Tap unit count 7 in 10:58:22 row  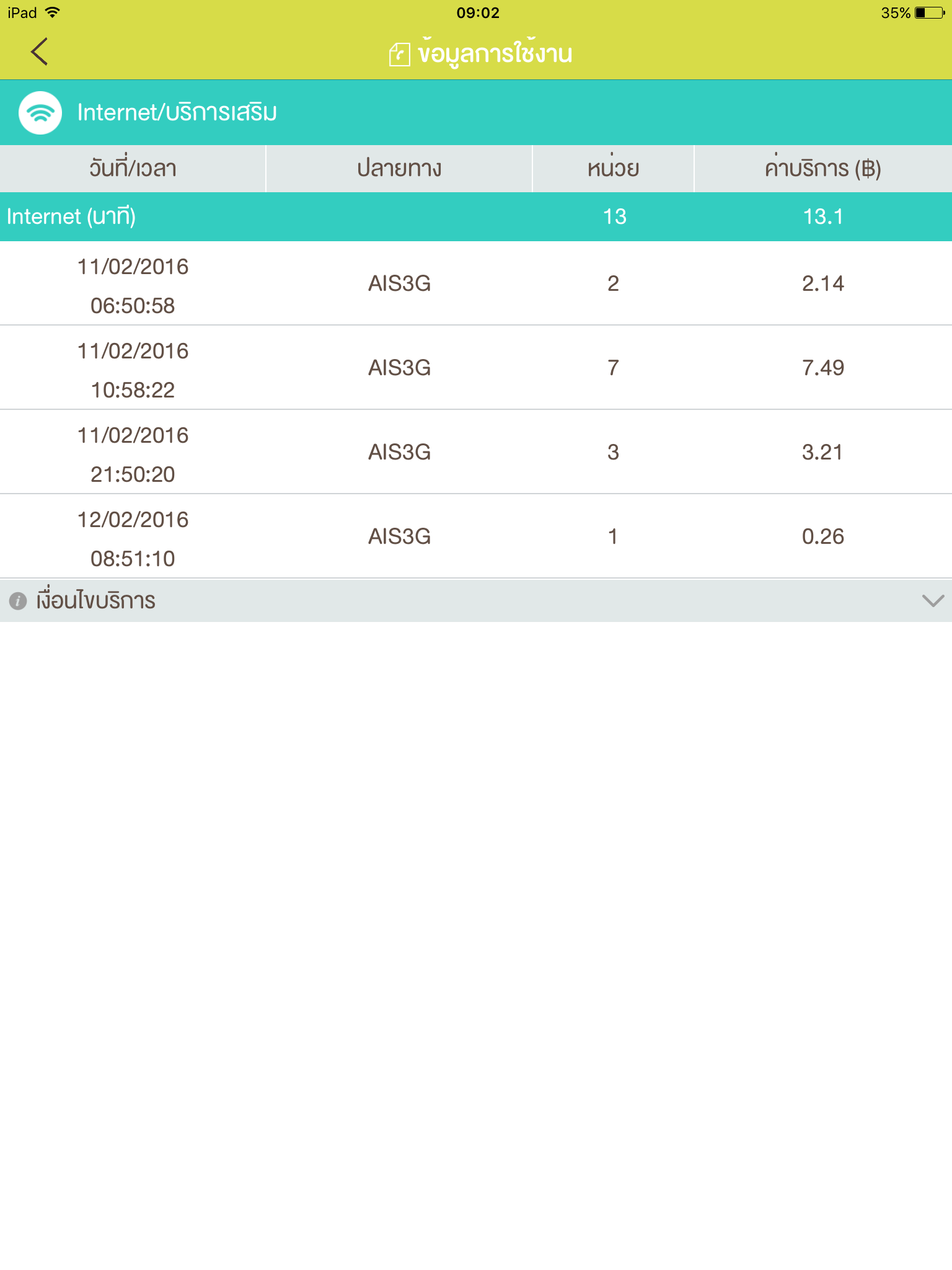tap(613, 368)
